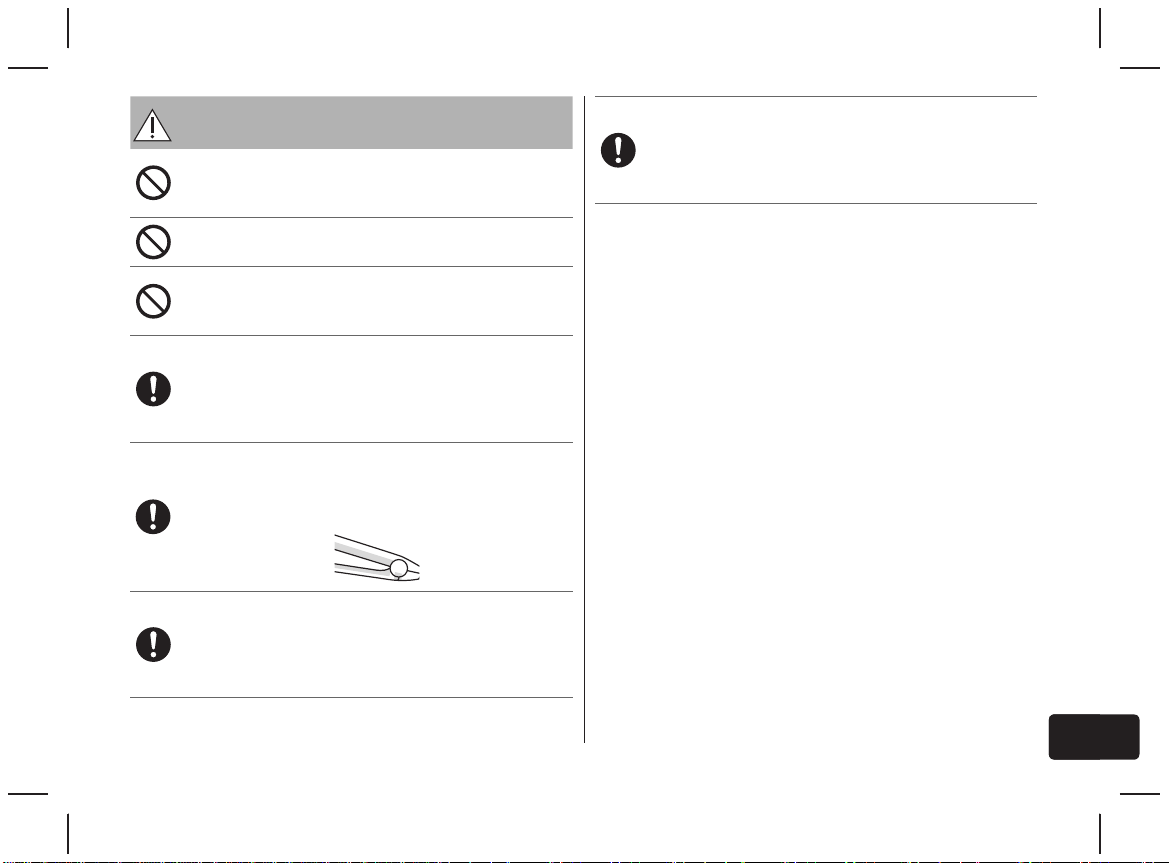
Task: Click the horizontal rule above the right column
Action: coord(816,96)
